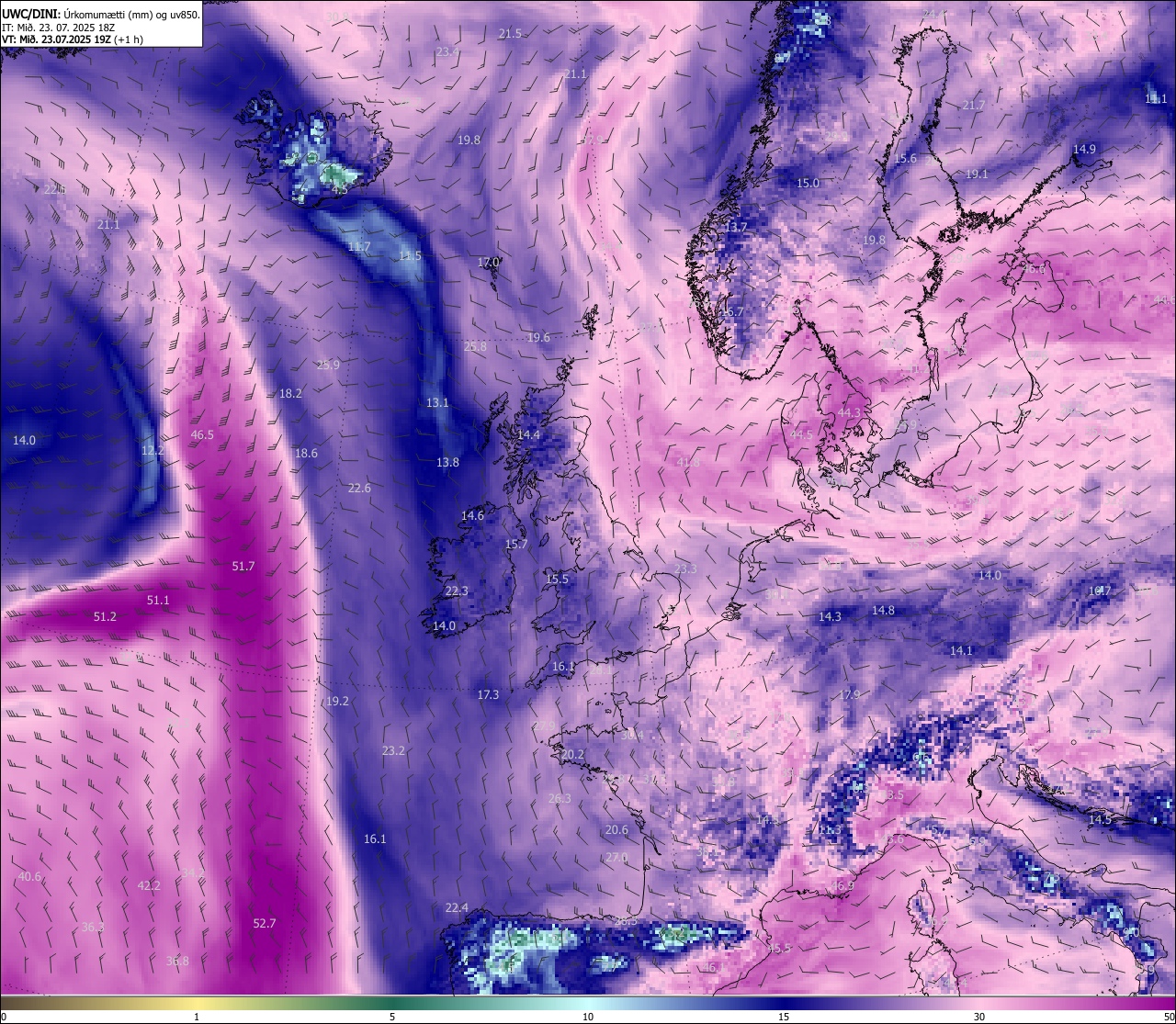Click the 25.8 value on the map
Image resolution: width=1176 pixels, height=1024 pixels.
tap(475, 346)
